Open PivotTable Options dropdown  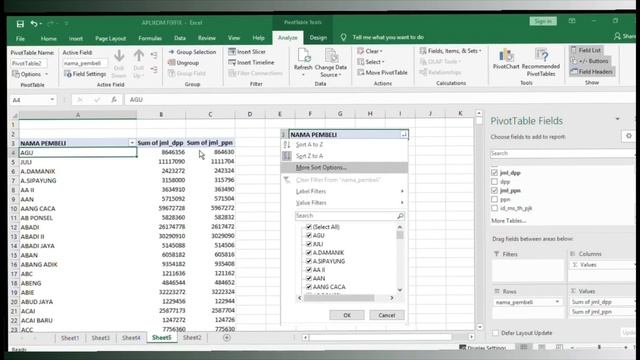point(47,74)
